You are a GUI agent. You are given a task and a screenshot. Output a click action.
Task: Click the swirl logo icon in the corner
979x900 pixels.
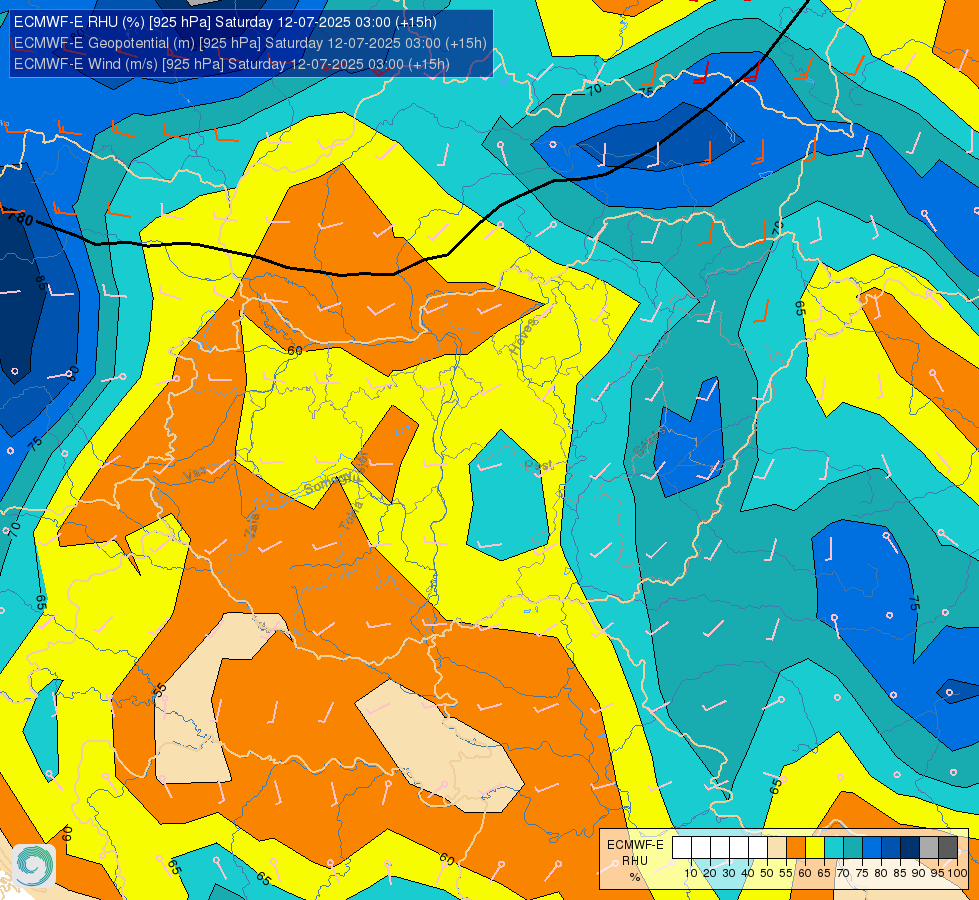coord(33,865)
